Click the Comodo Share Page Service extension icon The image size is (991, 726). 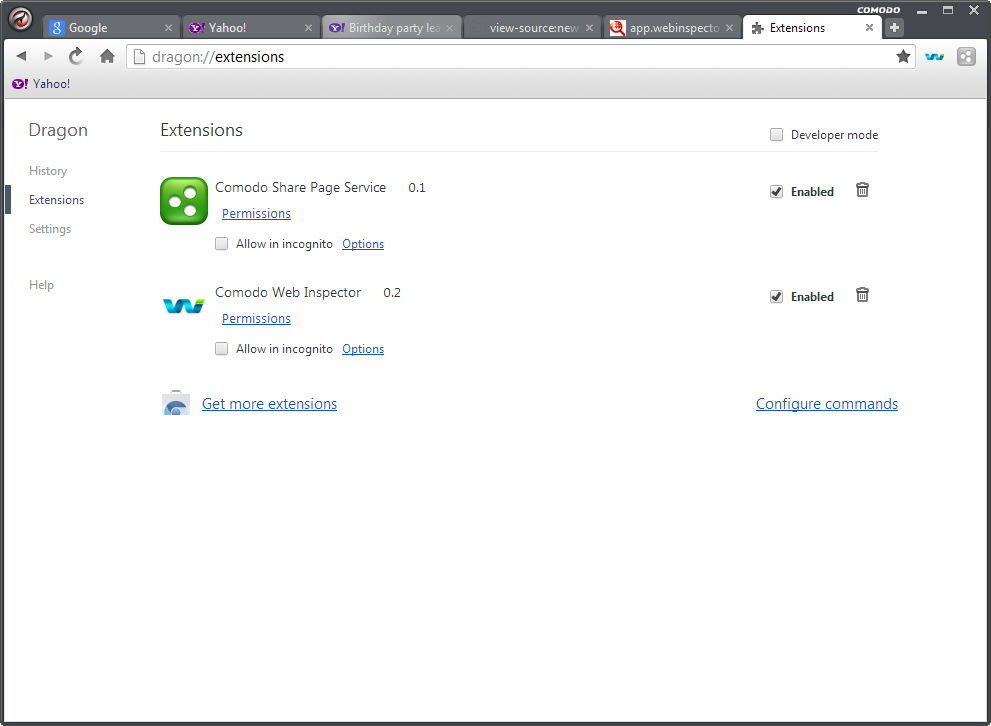coord(183,200)
